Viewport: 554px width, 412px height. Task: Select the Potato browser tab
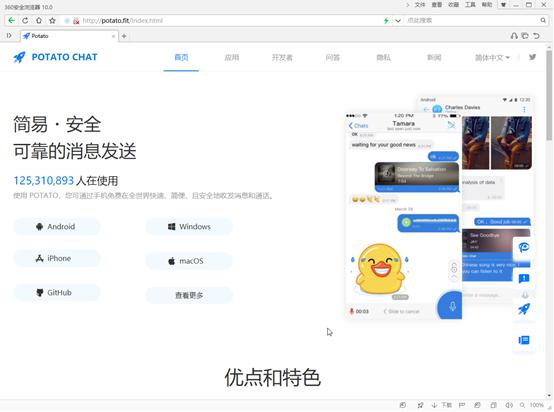pos(69,36)
